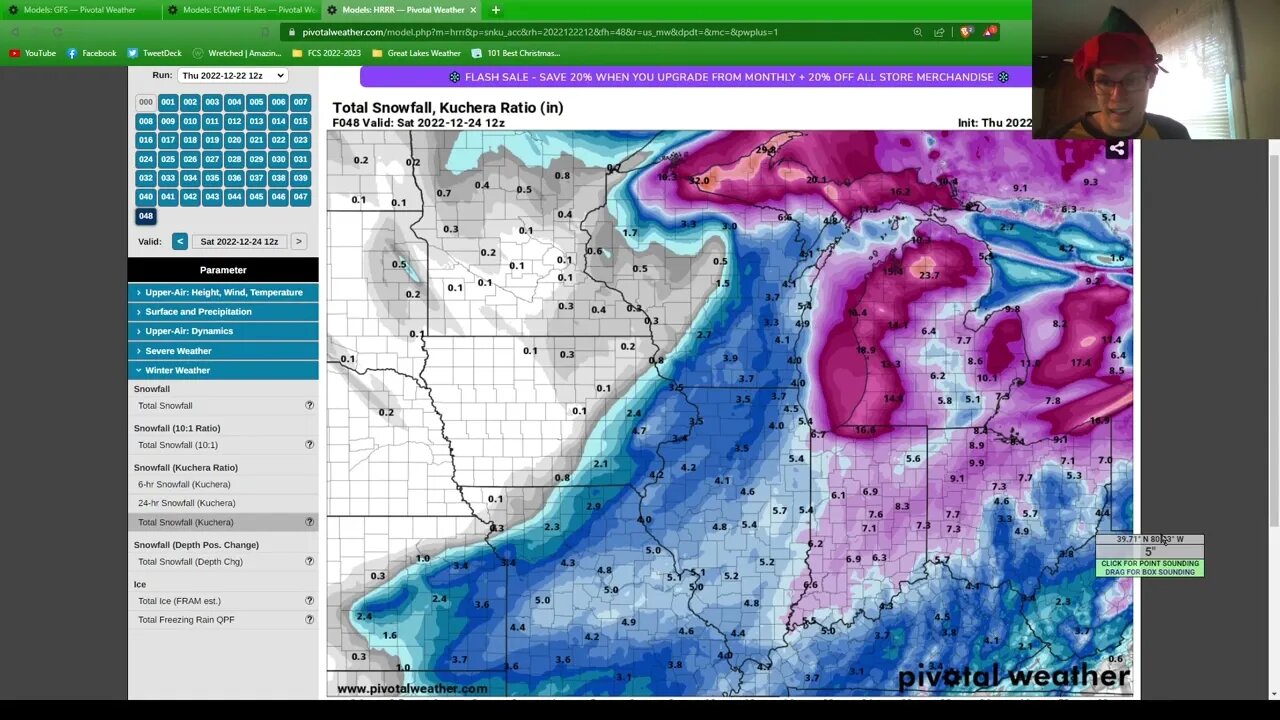Image resolution: width=1280 pixels, height=720 pixels.
Task: Expand Surface and Precipitation section
Action: pos(223,312)
